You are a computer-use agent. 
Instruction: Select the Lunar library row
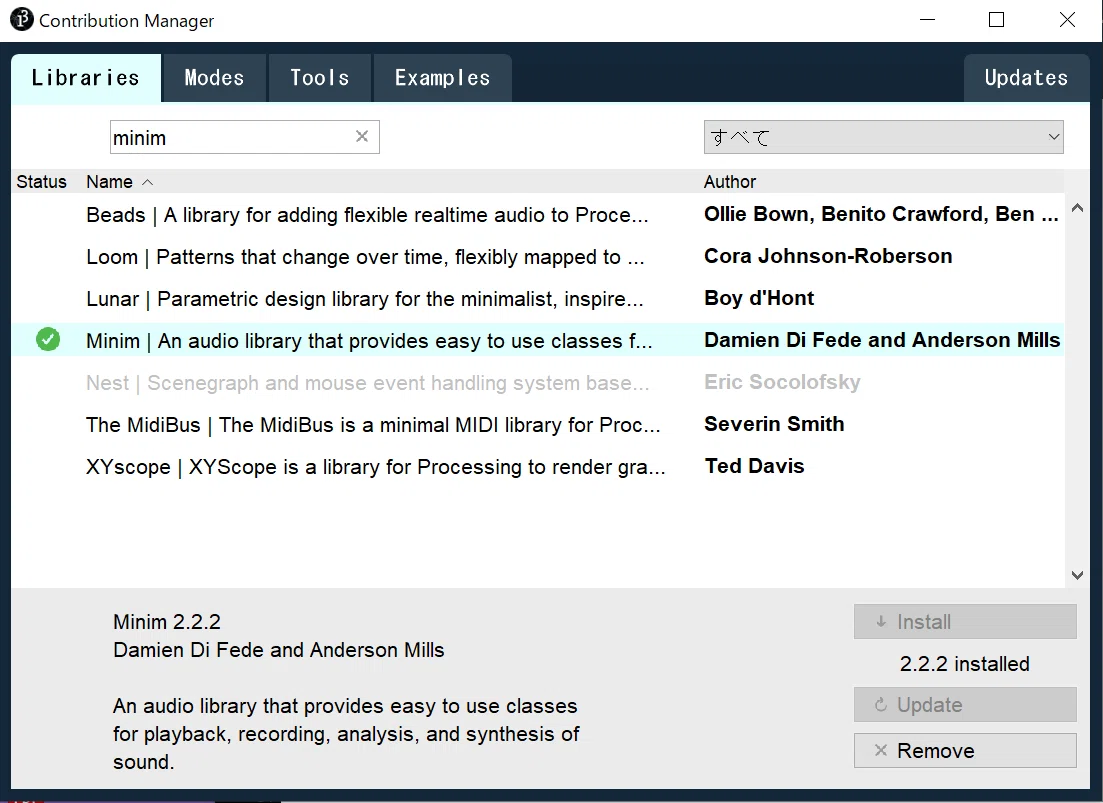(x=537, y=299)
